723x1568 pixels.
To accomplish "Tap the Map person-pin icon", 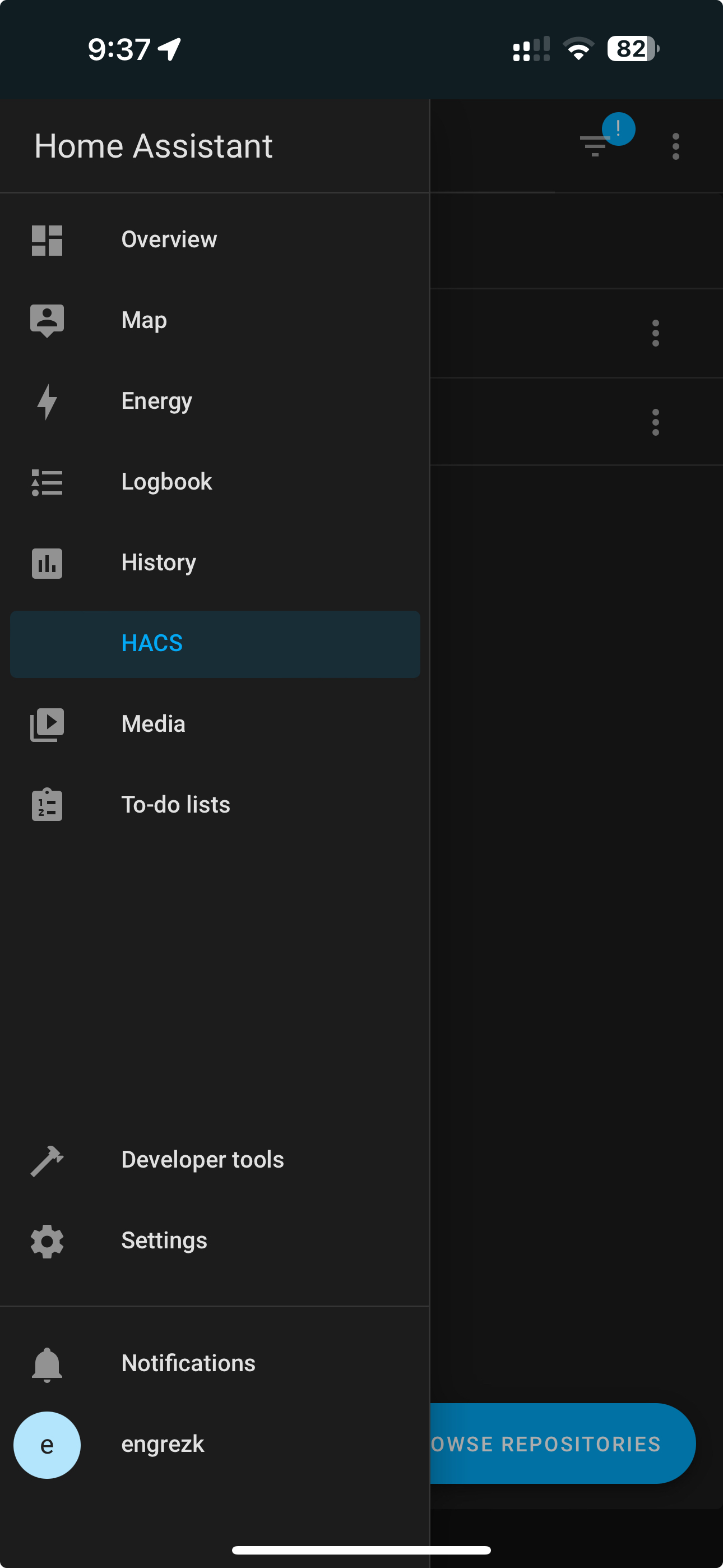I will 47,320.
